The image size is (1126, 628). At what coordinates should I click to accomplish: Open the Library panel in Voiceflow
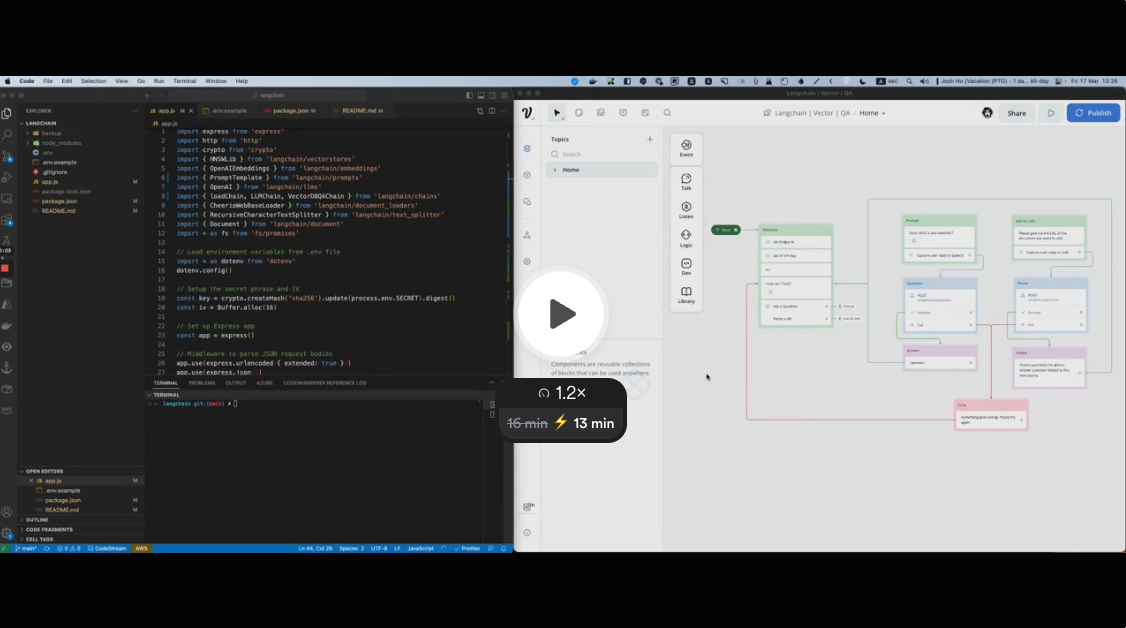click(685, 293)
